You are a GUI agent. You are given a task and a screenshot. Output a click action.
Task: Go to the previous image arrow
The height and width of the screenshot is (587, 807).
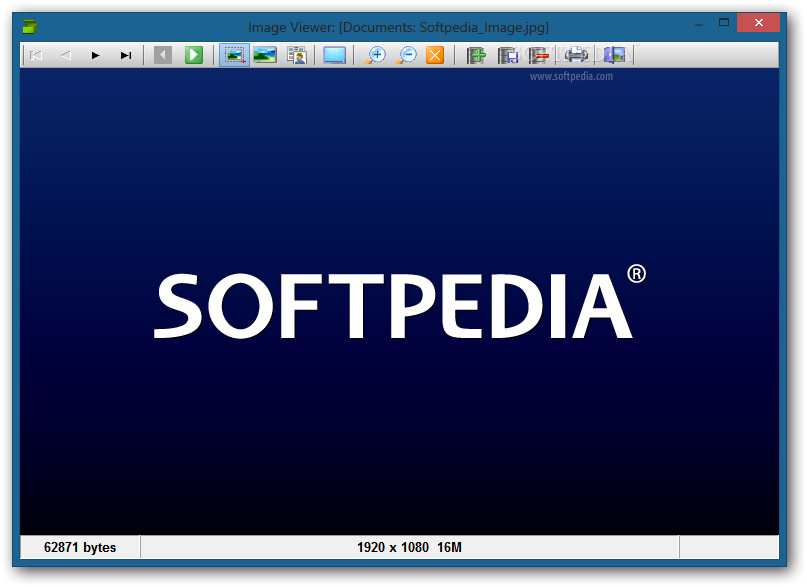tap(66, 55)
